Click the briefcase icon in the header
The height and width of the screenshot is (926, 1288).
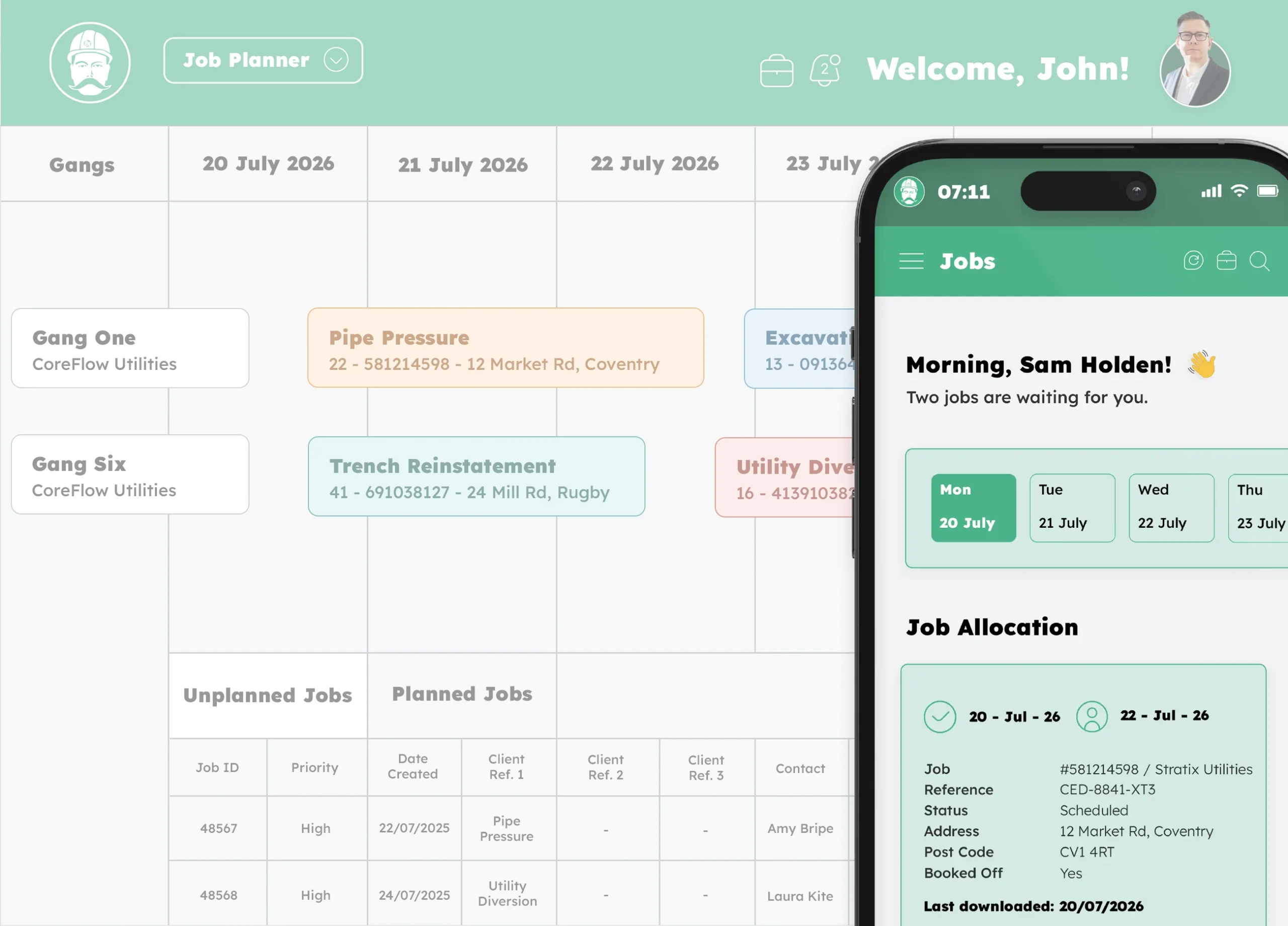tap(776, 70)
